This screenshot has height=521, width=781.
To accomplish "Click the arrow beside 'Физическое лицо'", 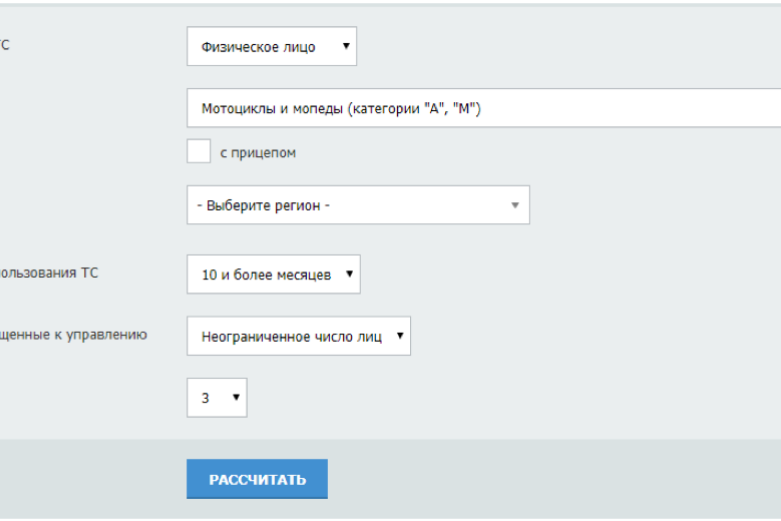I will click(346, 46).
